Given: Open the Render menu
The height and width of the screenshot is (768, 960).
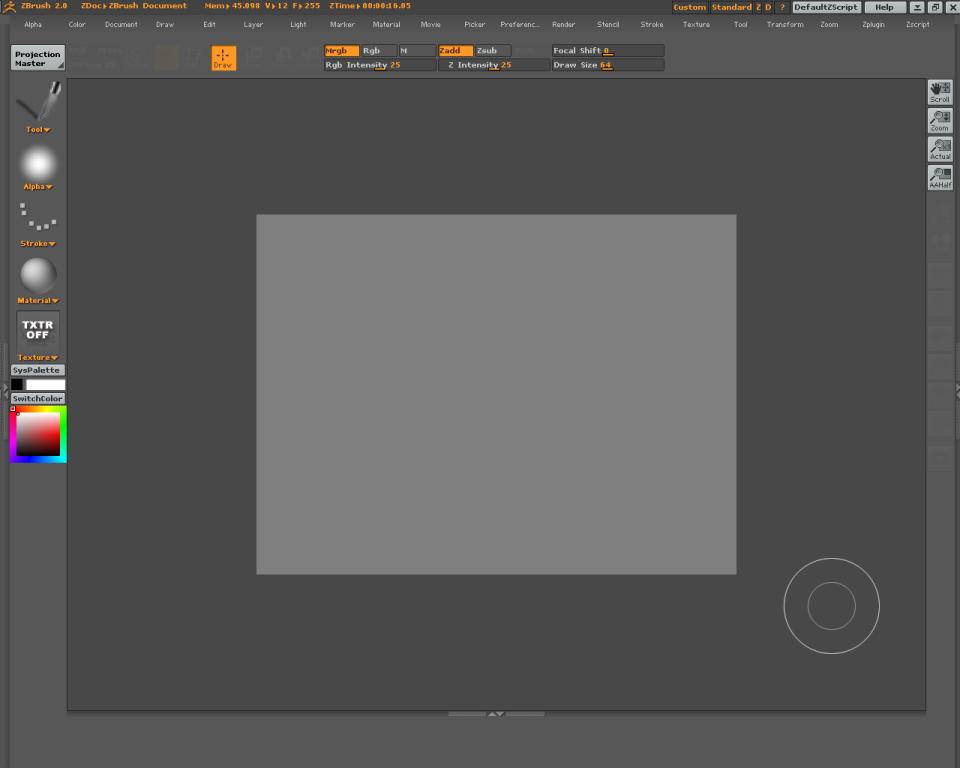Looking at the screenshot, I should 563,24.
